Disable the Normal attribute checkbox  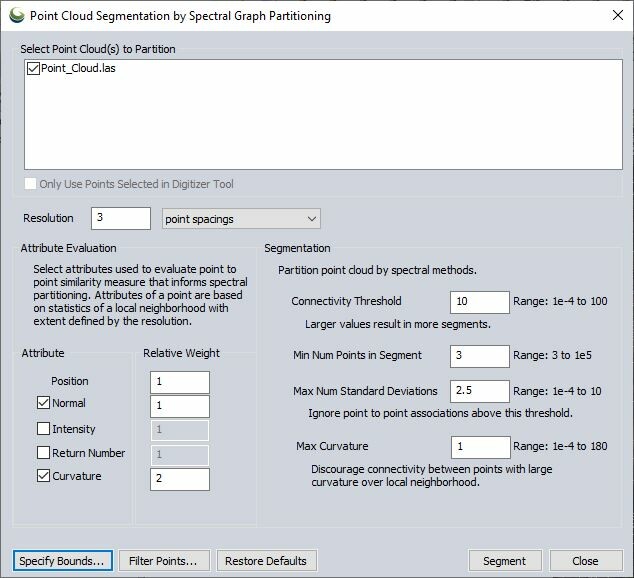(x=43, y=403)
